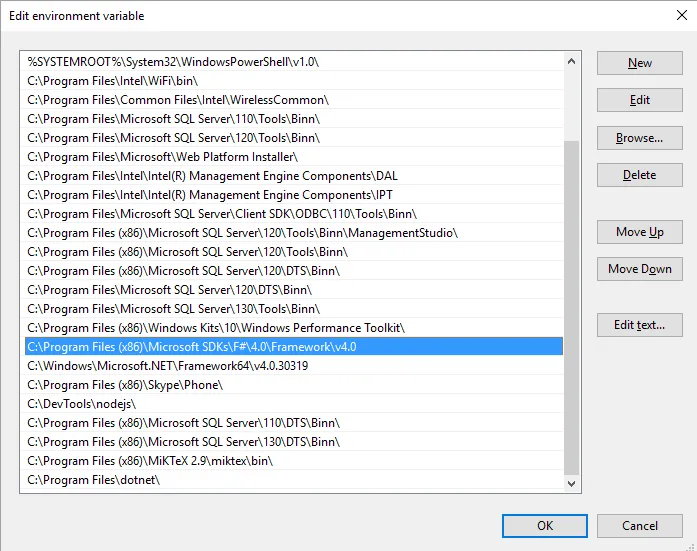Image resolution: width=697 pixels, height=551 pixels.
Task: Select Windows Performance Toolkit\ entry
Action: point(294,328)
